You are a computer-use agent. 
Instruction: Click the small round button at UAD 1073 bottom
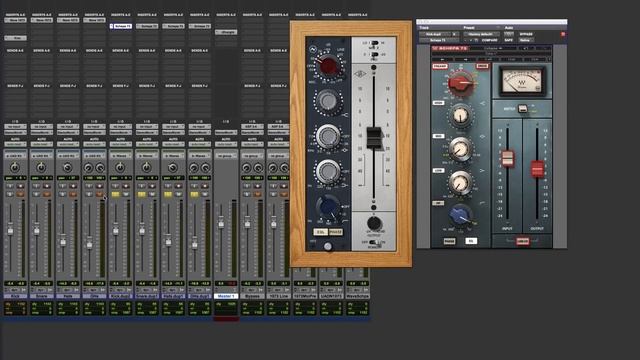pos(328,246)
